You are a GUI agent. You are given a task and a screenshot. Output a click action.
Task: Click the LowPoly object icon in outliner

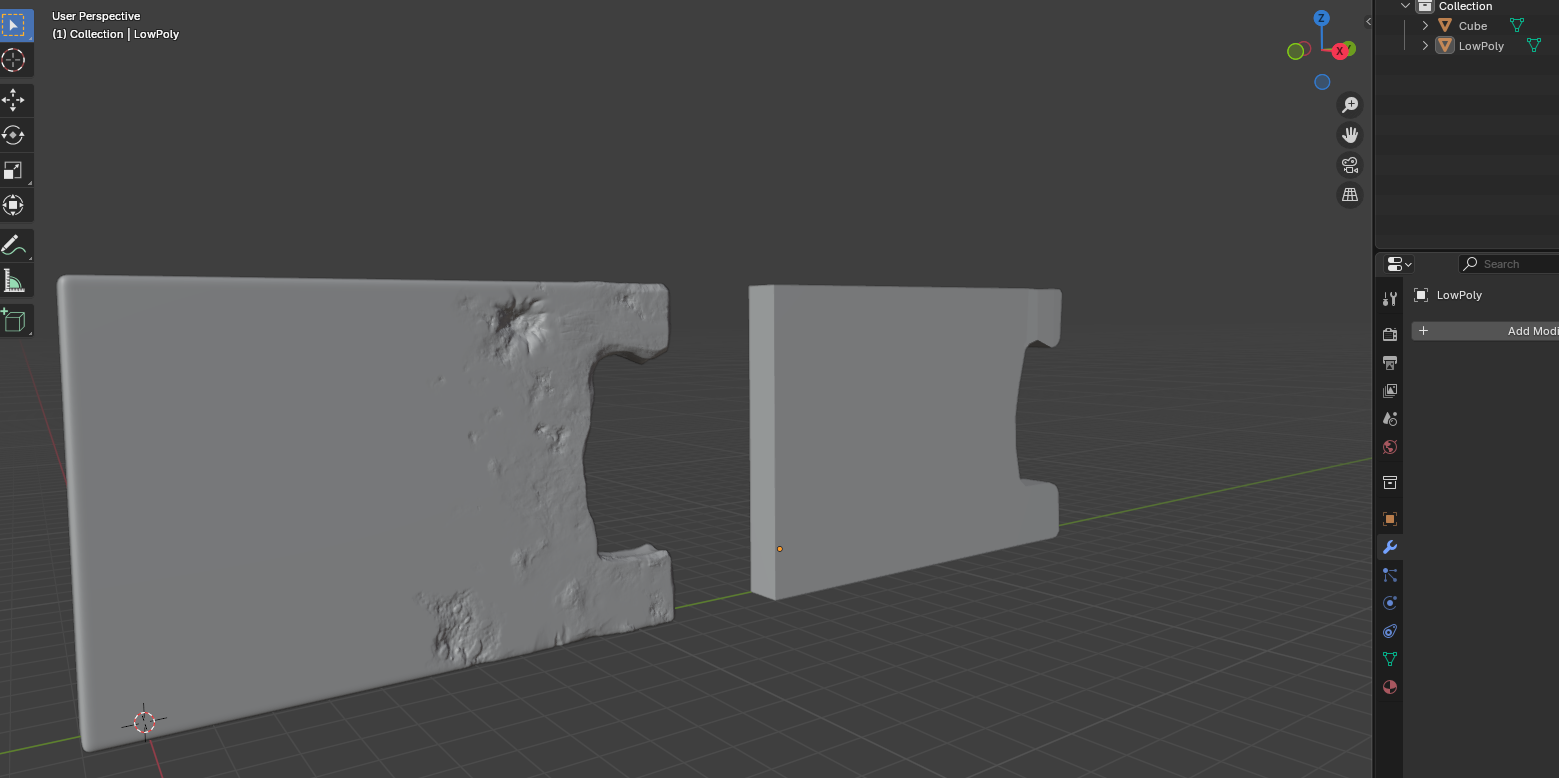(1445, 46)
